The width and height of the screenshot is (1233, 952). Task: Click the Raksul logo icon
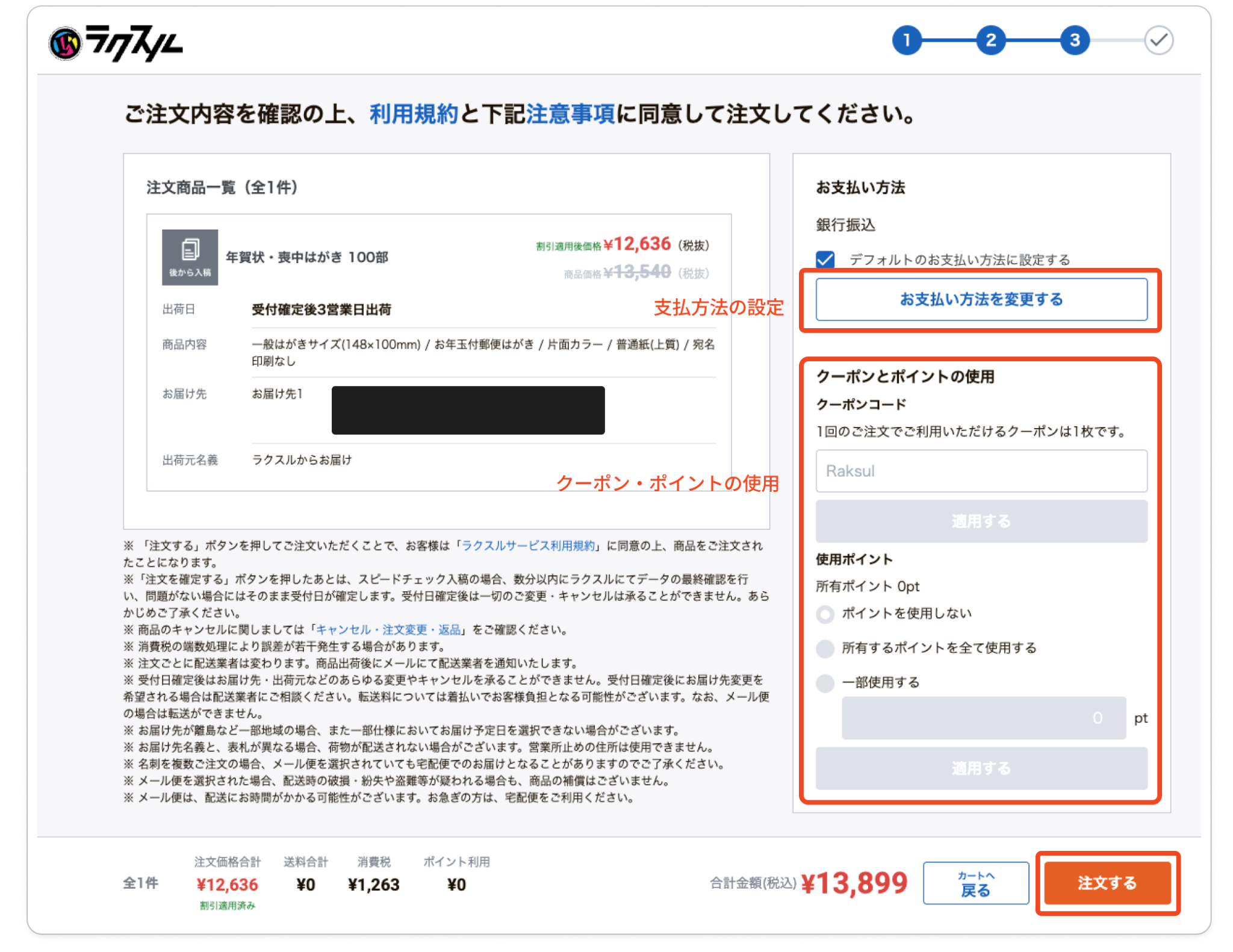pyautogui.click(x=66, y=44)
